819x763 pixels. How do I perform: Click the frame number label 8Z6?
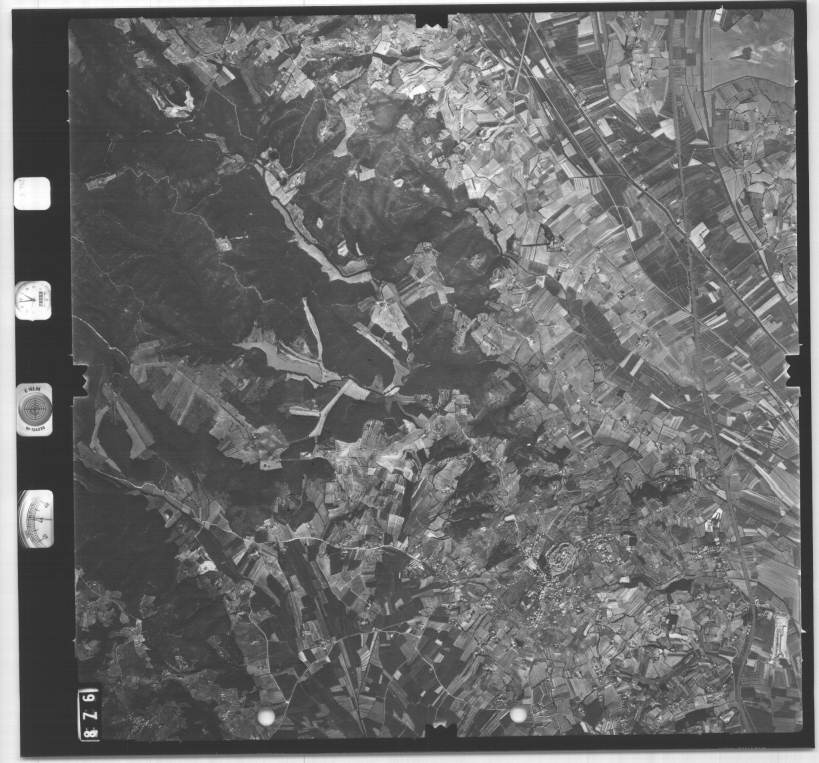click(89, 713)
